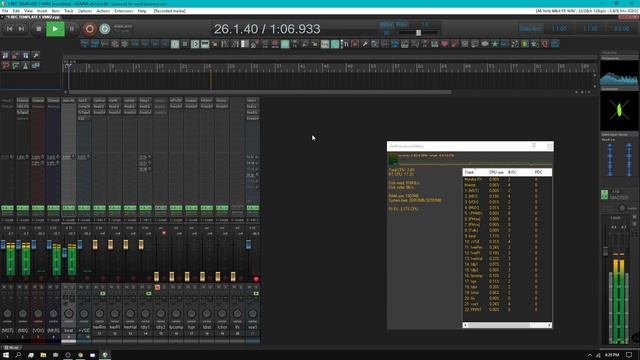The width and height of the screenshot is (640, 360).
Task: Open the Track menu
Action: tap(69, 11)
